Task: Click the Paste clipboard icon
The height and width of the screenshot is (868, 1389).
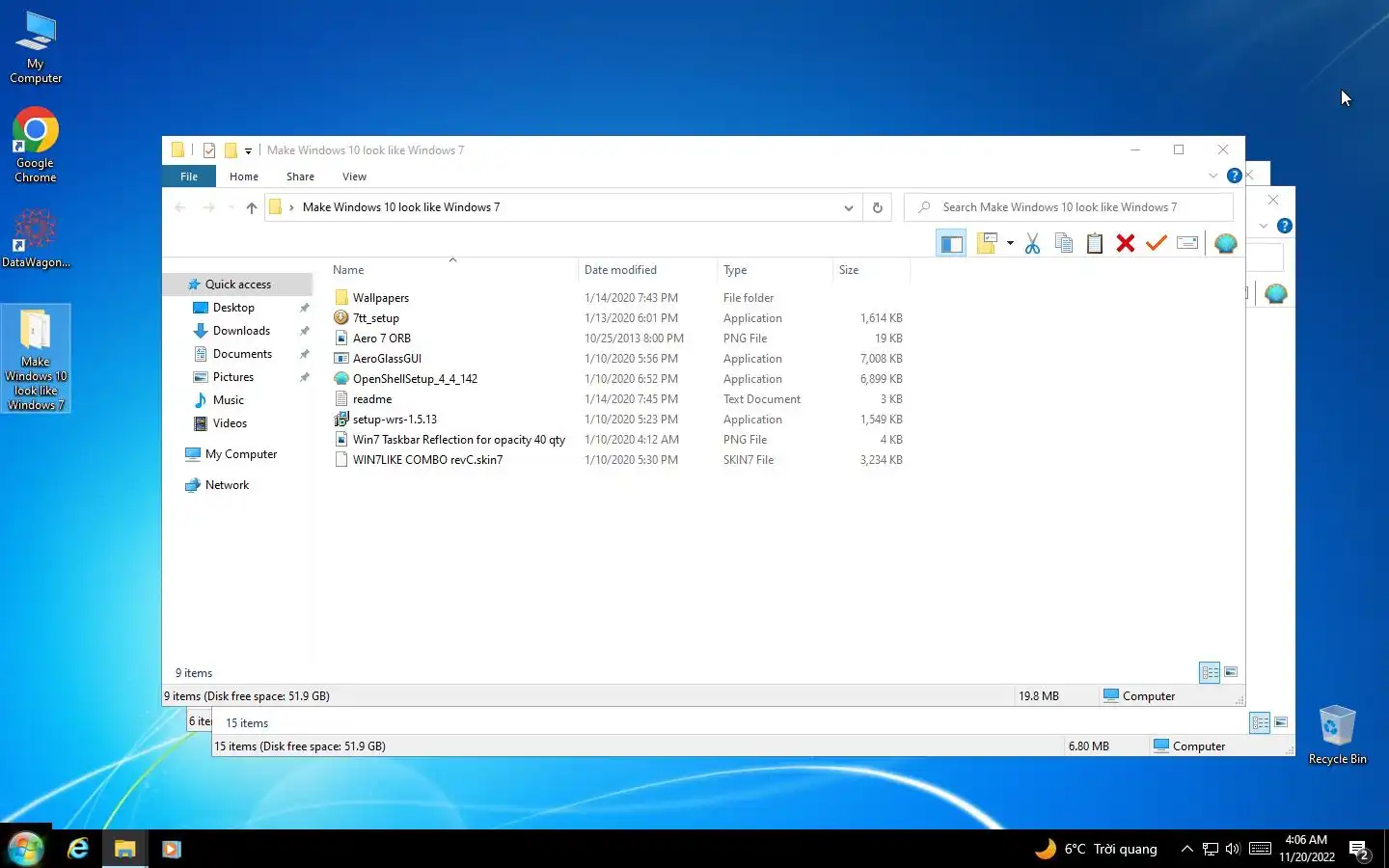Action: tap(1094, 243)
